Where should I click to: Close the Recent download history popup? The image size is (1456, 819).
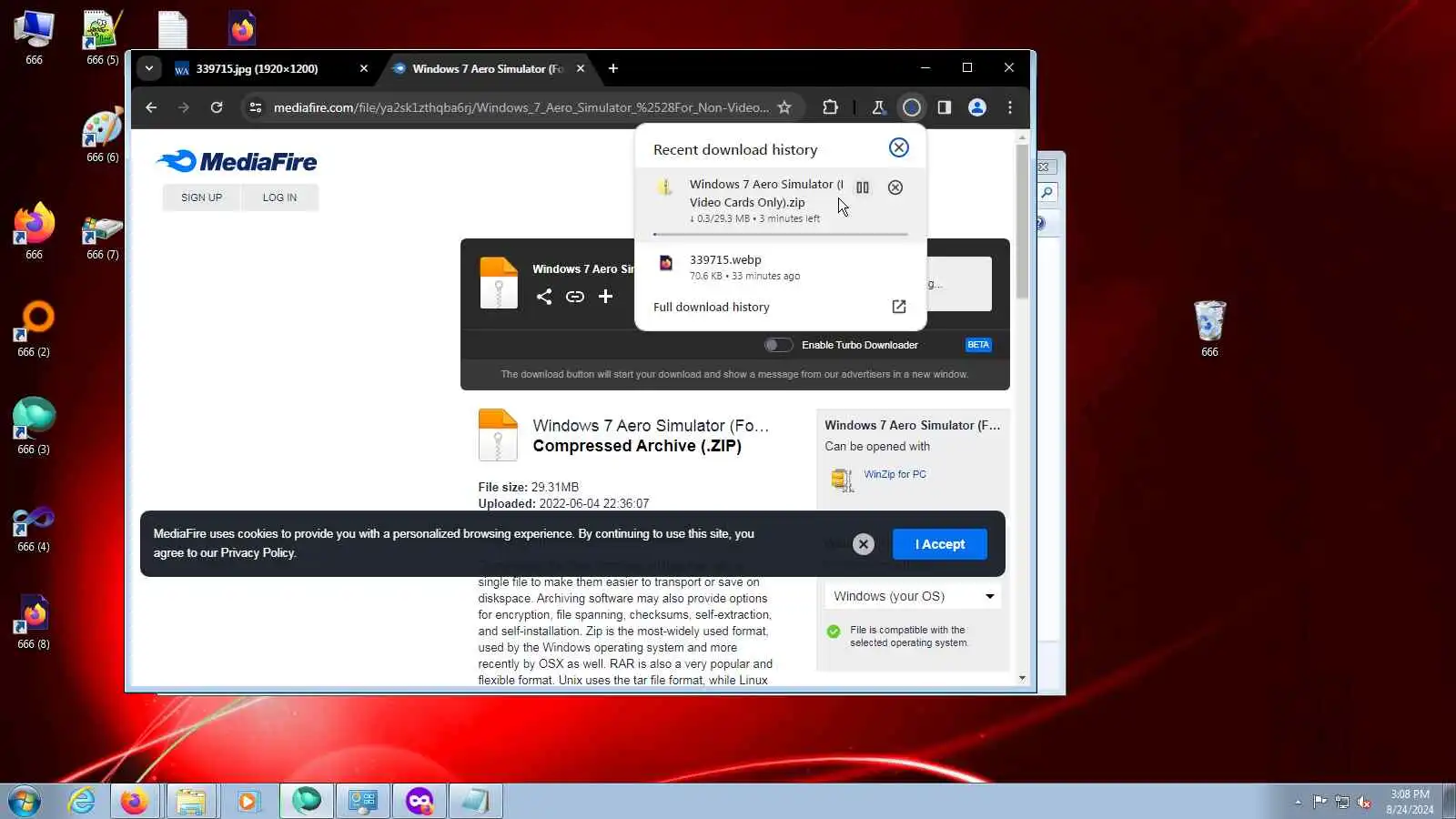tap(898, 147)
